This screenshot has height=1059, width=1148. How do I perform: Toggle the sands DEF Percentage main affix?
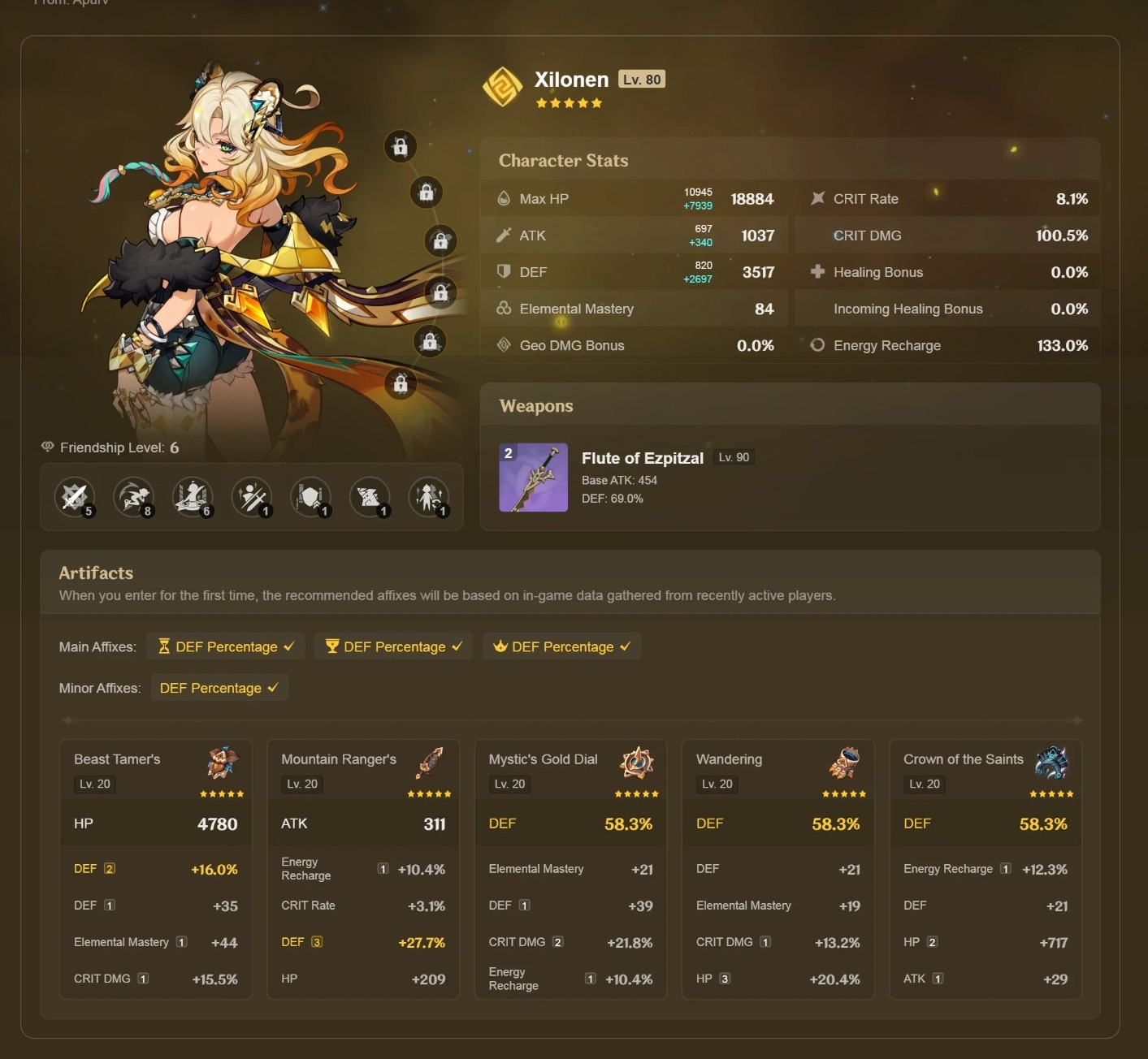(x=226, y=646)
